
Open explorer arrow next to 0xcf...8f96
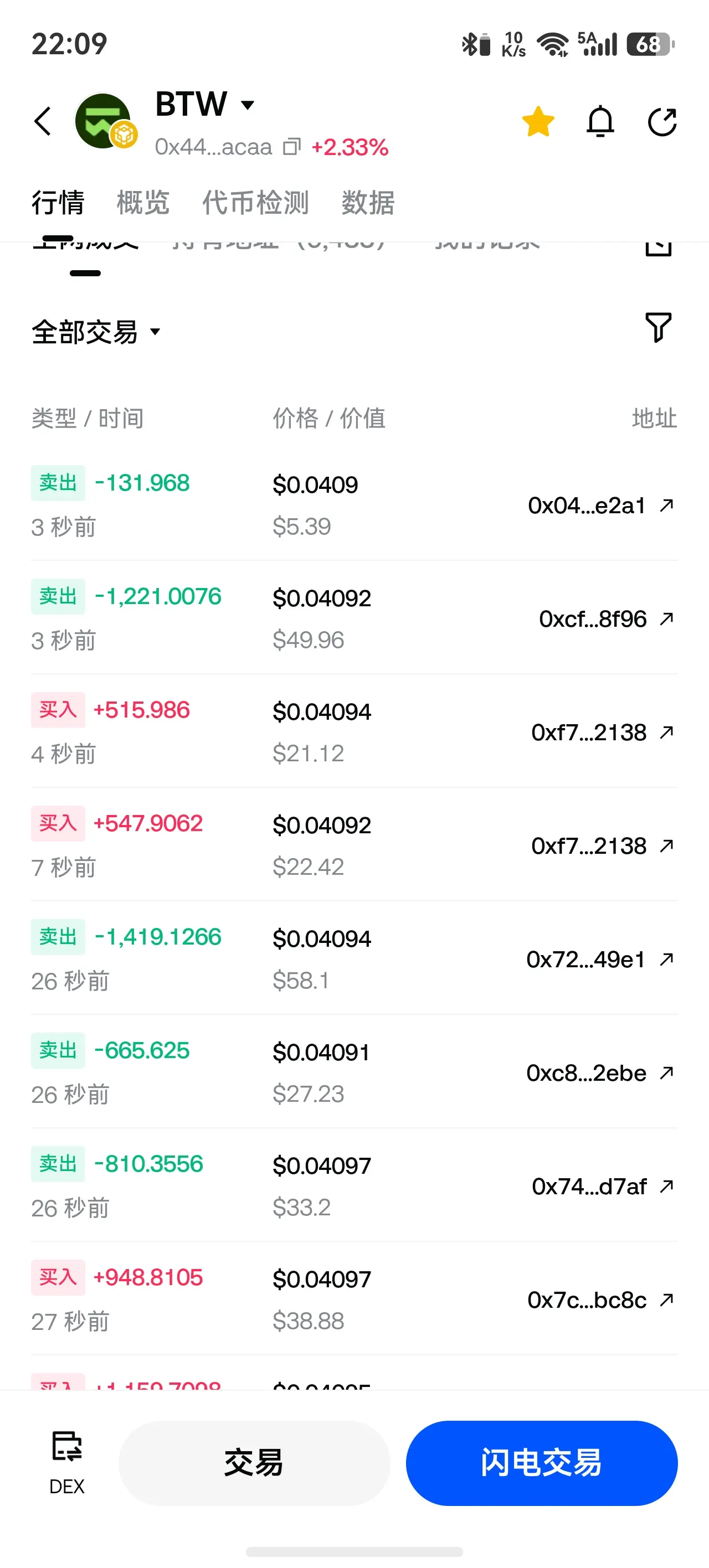click(667, 618)
